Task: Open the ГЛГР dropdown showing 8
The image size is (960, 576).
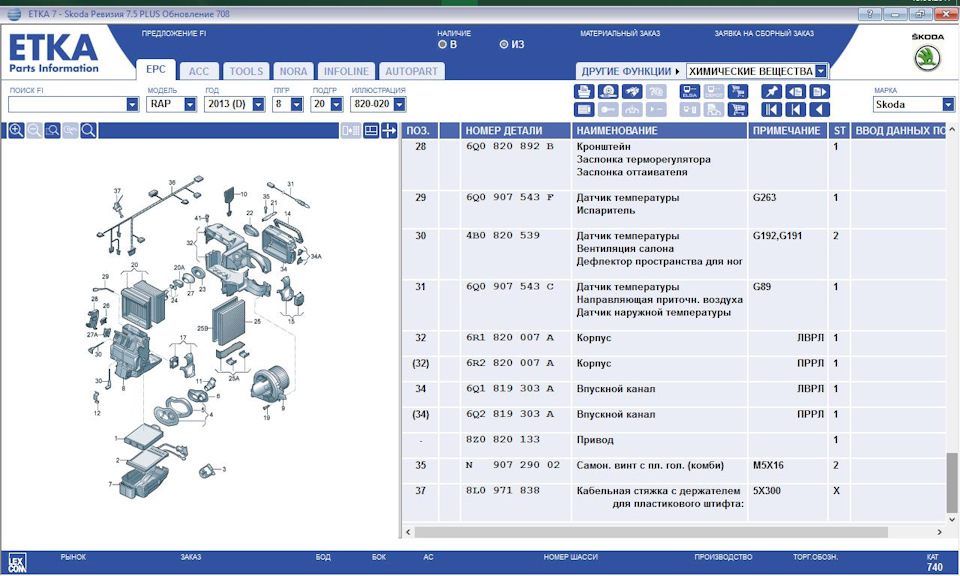Action: pos(297,105)
